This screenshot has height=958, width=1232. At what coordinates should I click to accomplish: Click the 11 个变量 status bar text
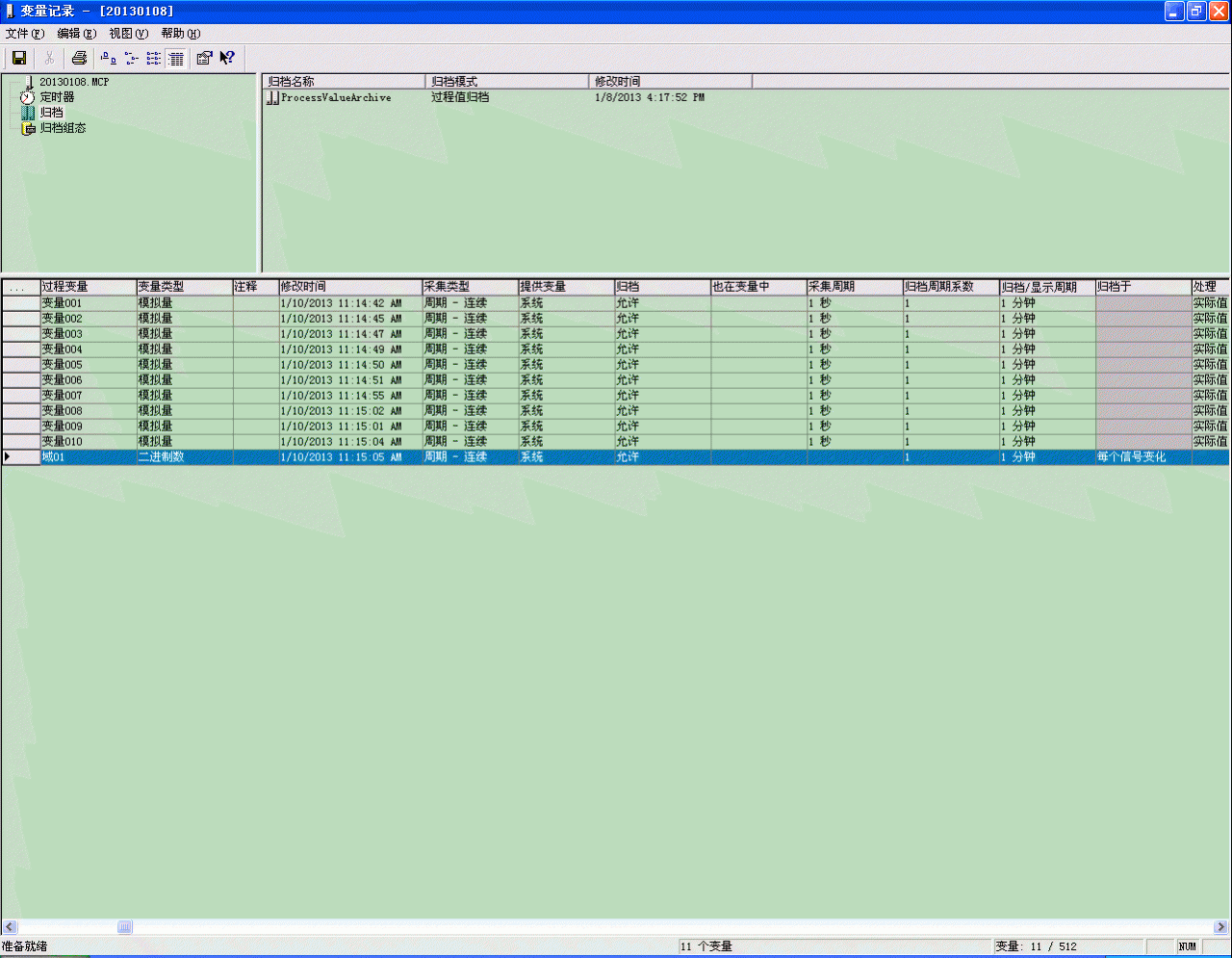706,946
